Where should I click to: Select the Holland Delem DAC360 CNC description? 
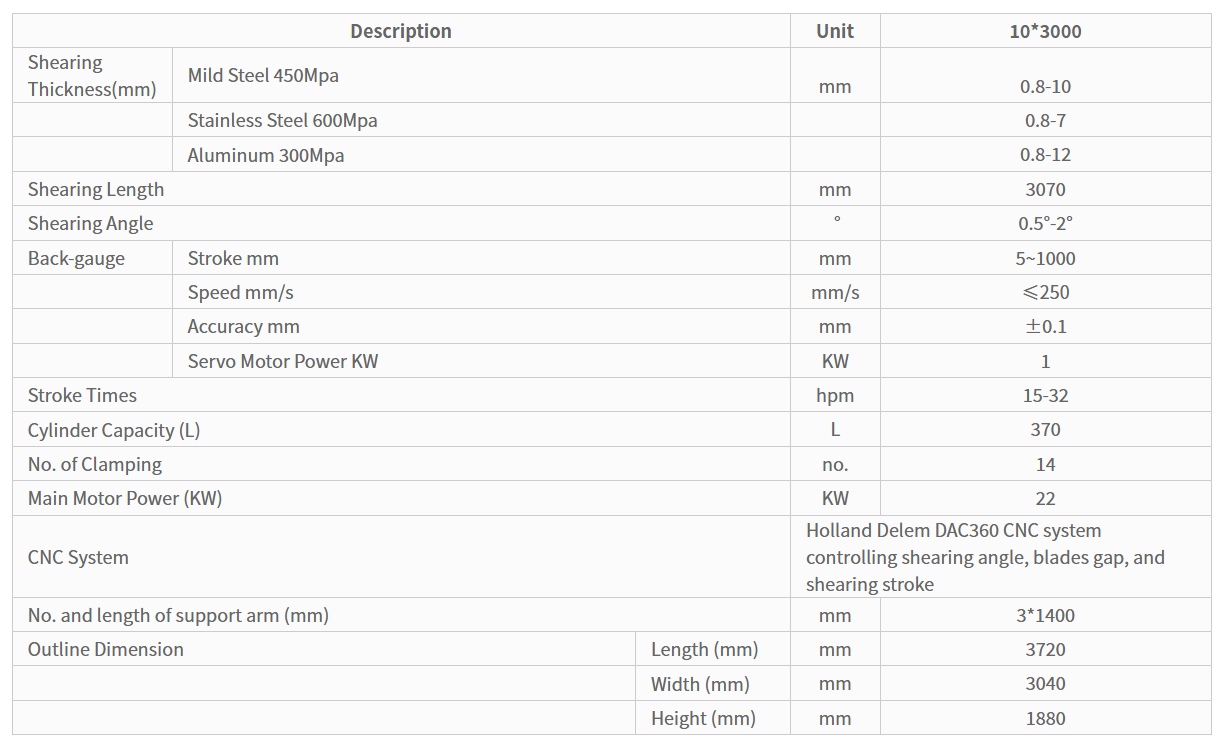(x=985, y=557)
